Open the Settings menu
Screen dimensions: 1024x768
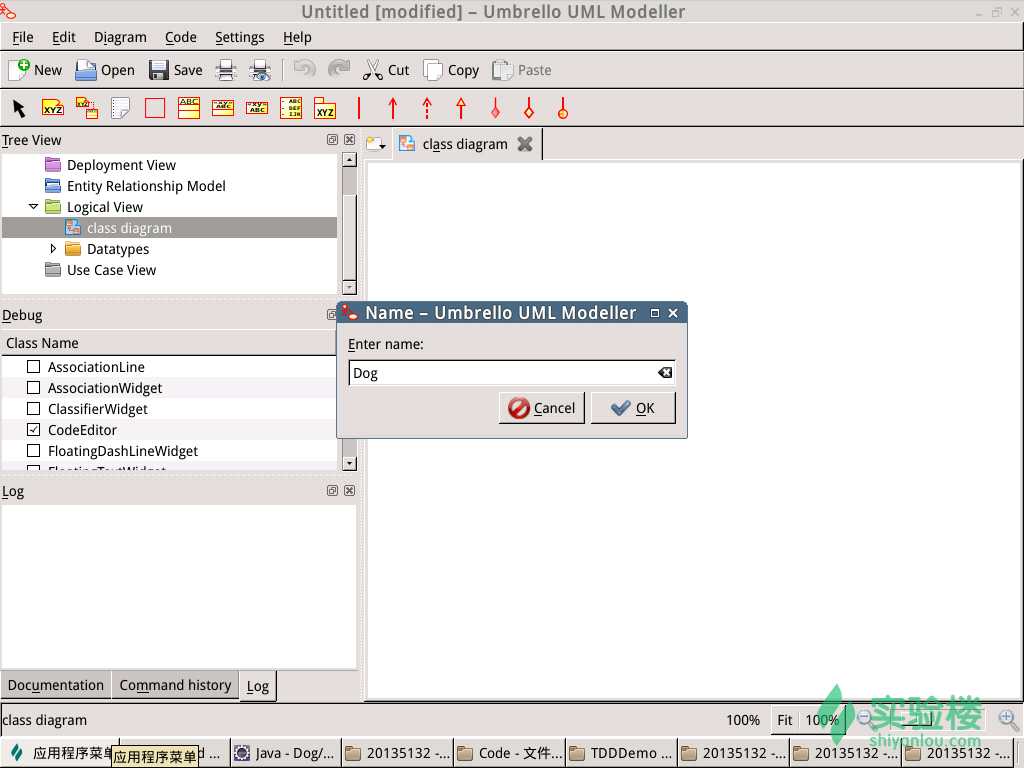[x=240, y=37]
